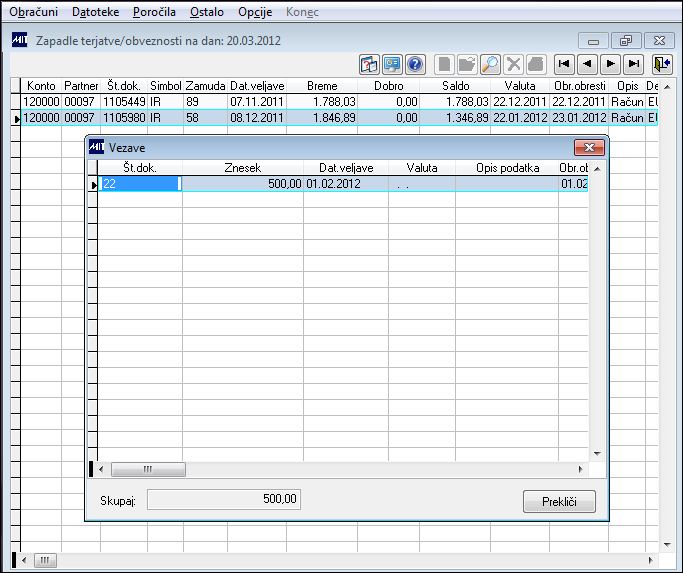
Task: Click the monitor screen toolbar icon
Action: point(392,64)
